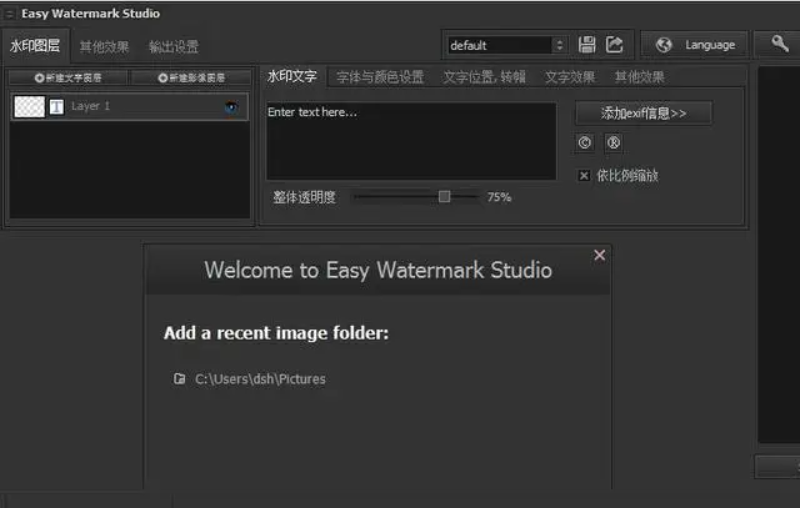Click the 75% opacity value
800x509 pixels.
point(499,197)
